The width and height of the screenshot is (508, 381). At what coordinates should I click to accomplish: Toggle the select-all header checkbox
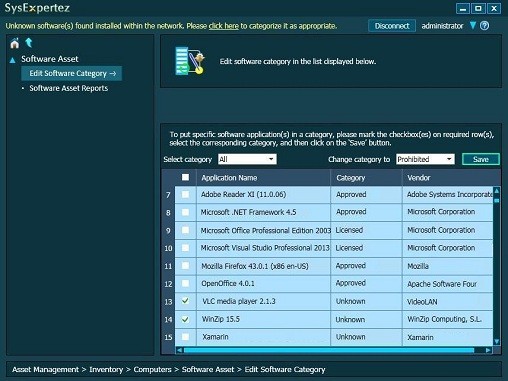(186, 177)
